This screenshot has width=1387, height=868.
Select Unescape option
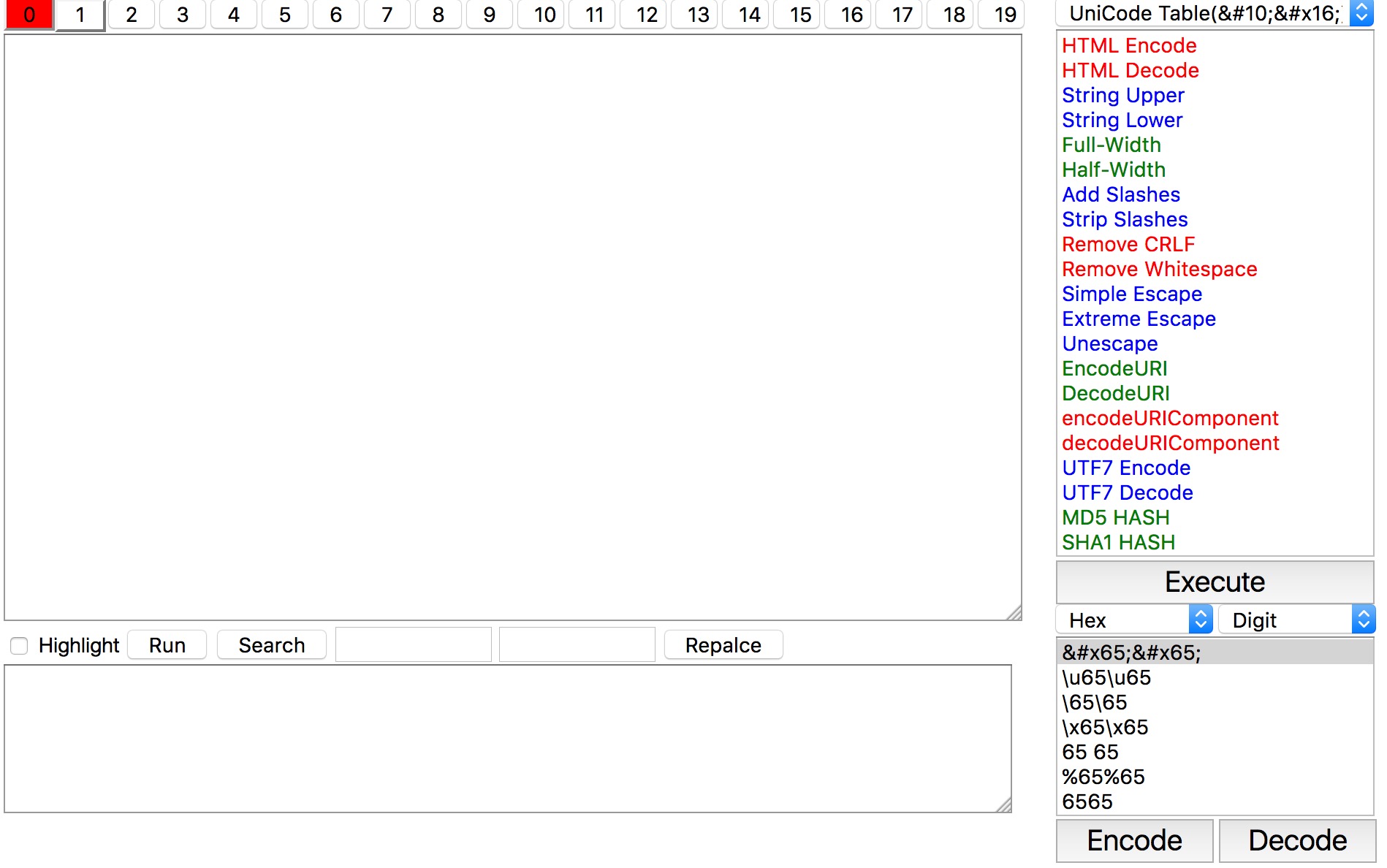1215,343
